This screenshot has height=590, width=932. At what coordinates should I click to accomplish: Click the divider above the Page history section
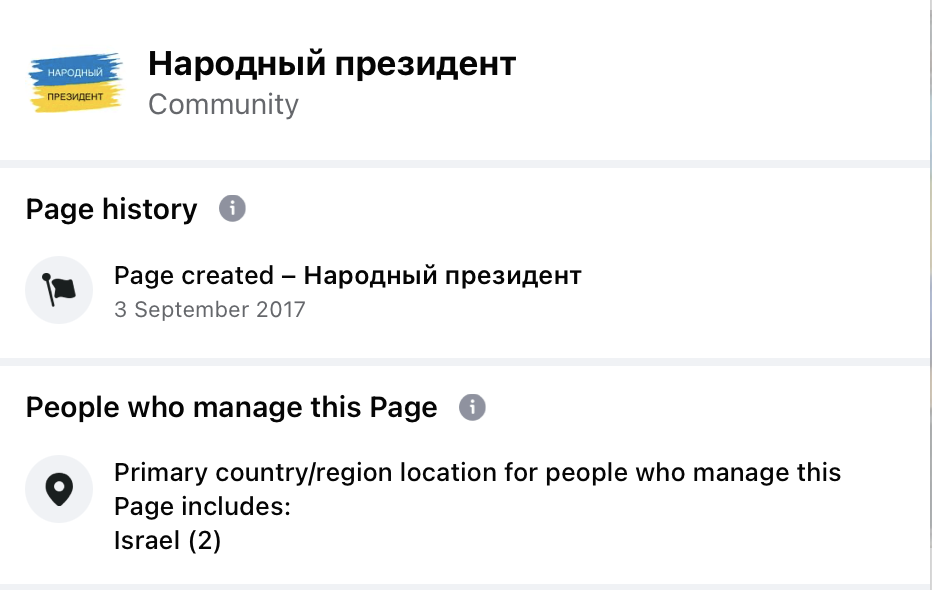(x=465, y=164)
